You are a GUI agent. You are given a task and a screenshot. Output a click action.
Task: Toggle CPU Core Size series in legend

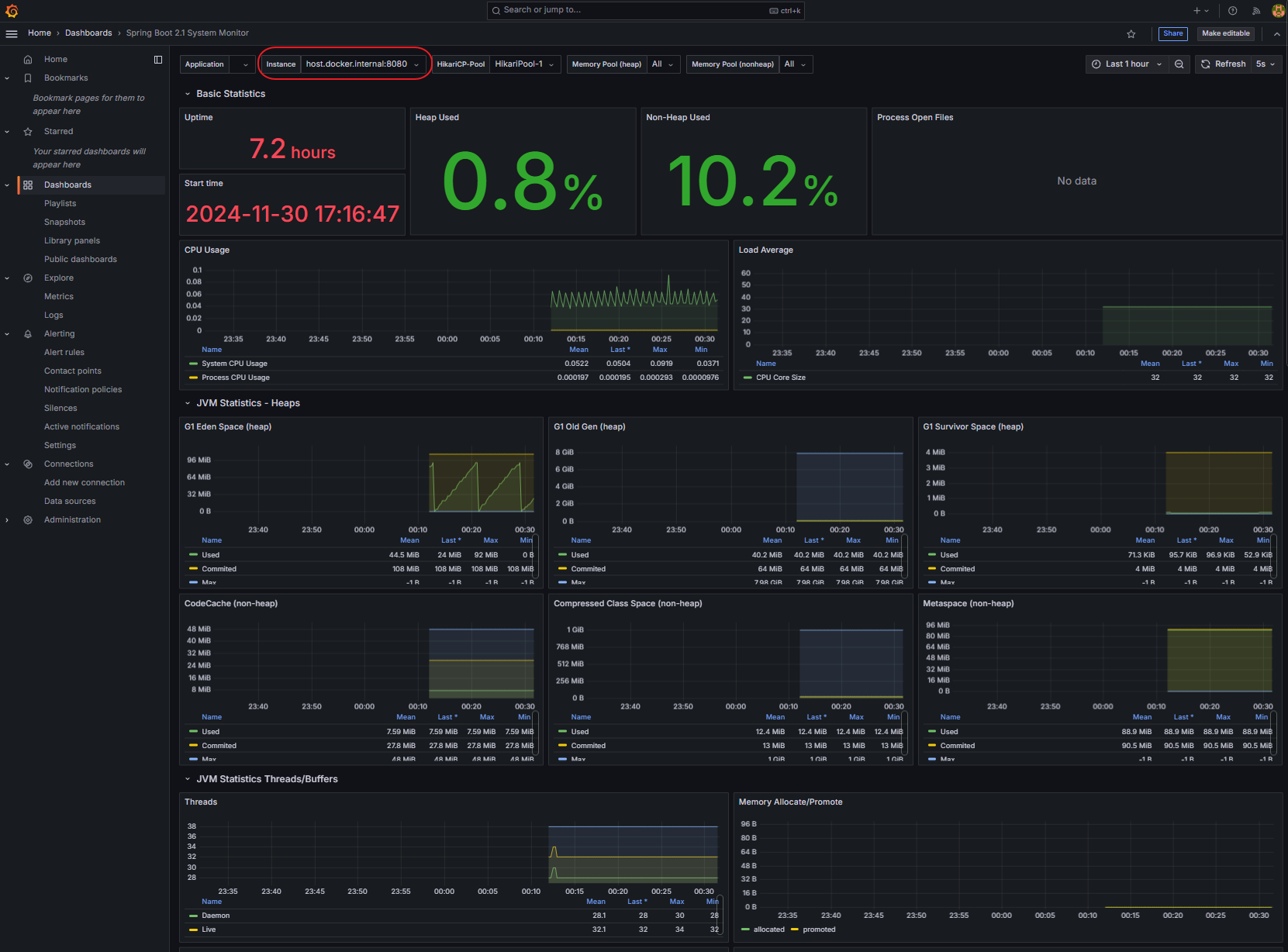[781, 378]
